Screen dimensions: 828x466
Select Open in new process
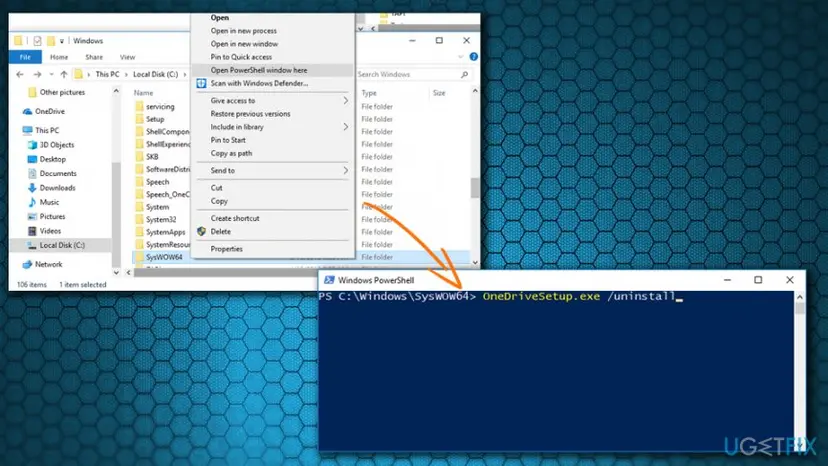pyautogui.click(x=243, y=31)
